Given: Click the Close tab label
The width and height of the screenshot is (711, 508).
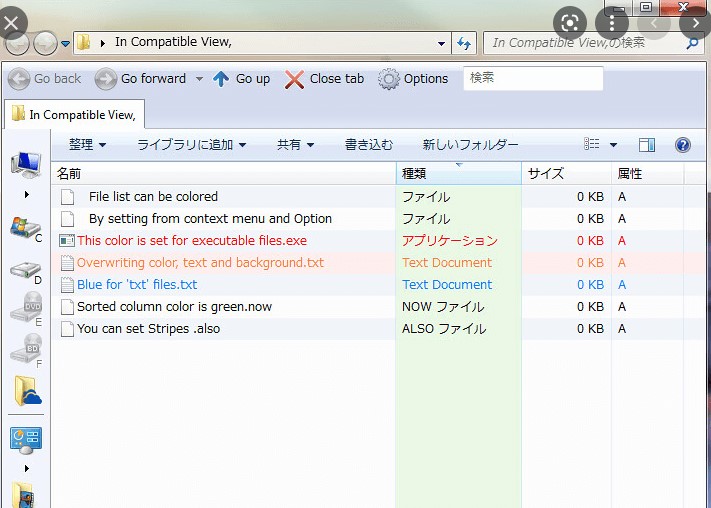Looking at the screenshot, I should 337,79.
